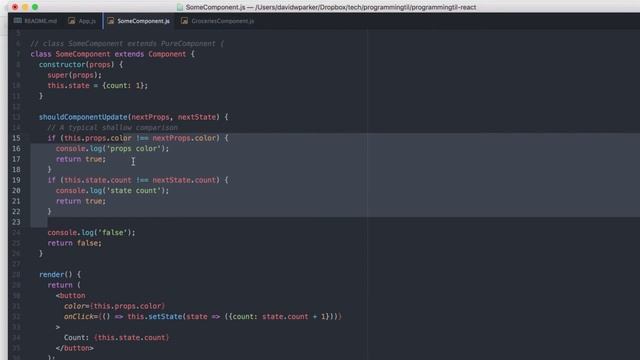This screenshot has height=360, width=640.
Task: Click line number 15 in the gutter
Action: 16,138
